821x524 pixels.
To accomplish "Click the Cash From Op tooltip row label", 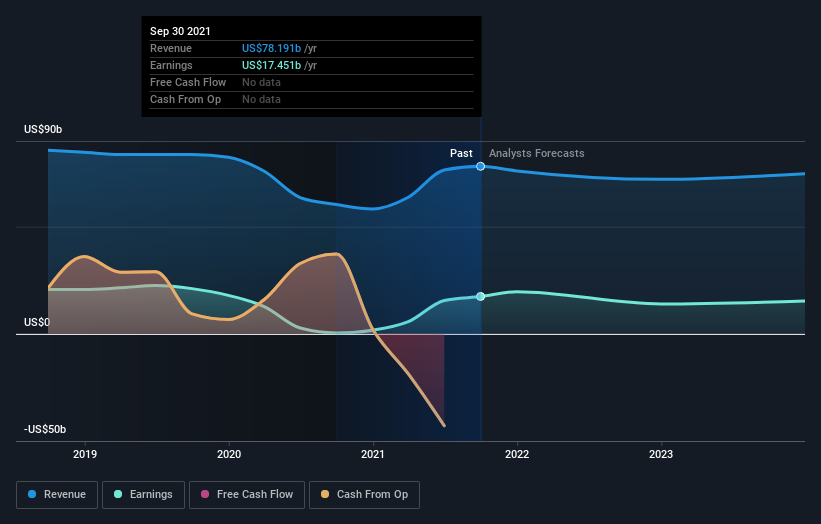I will pos(185,99).
